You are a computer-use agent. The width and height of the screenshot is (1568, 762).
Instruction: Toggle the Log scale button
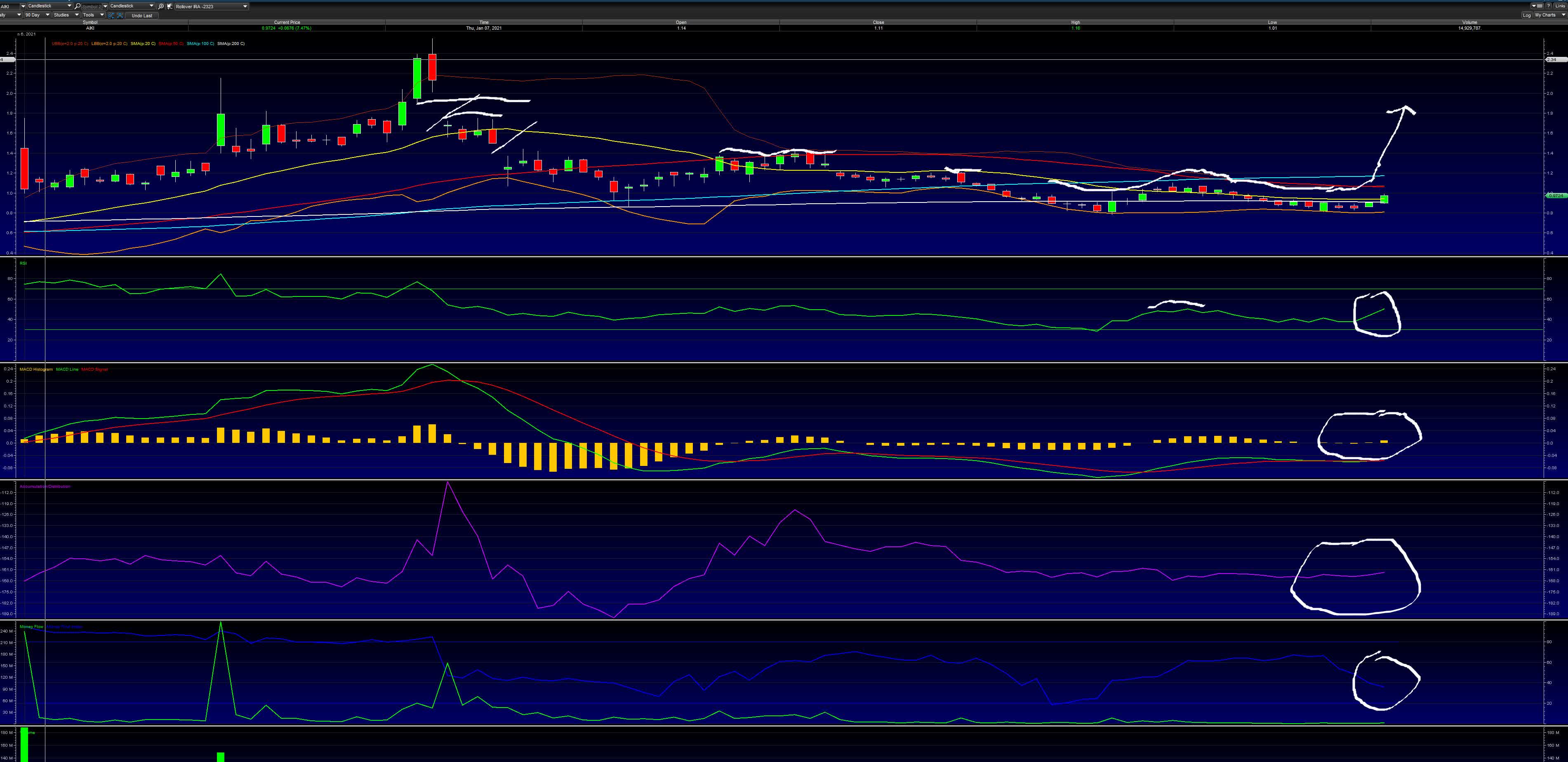click(x=1527, y=15)
